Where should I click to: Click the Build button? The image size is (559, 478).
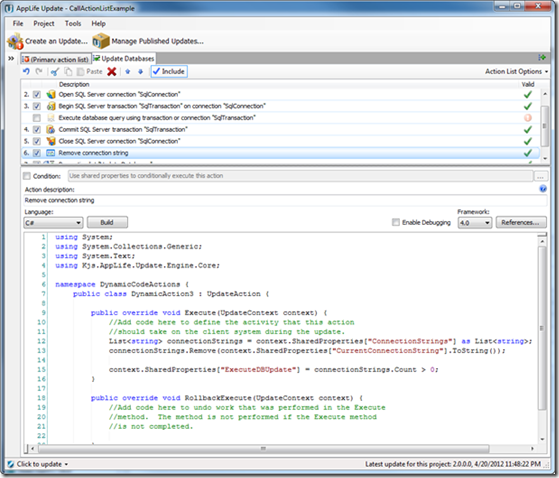point(107,222)
